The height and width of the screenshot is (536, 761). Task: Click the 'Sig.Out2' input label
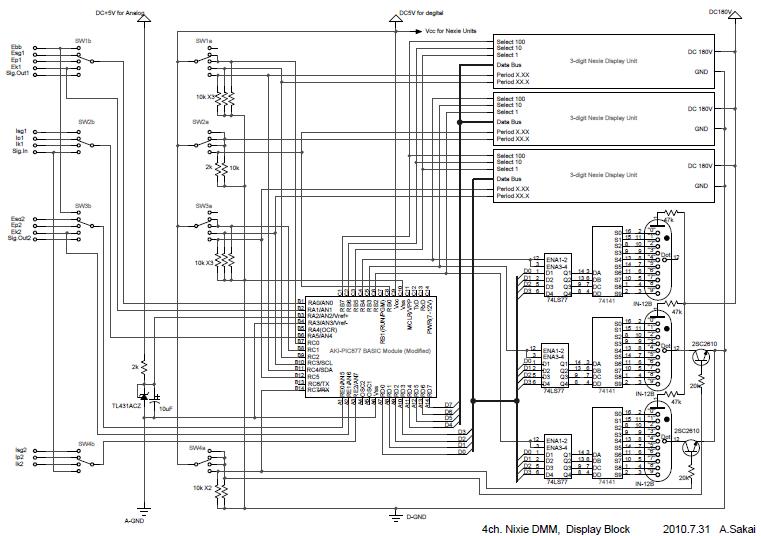coord(19,238)
